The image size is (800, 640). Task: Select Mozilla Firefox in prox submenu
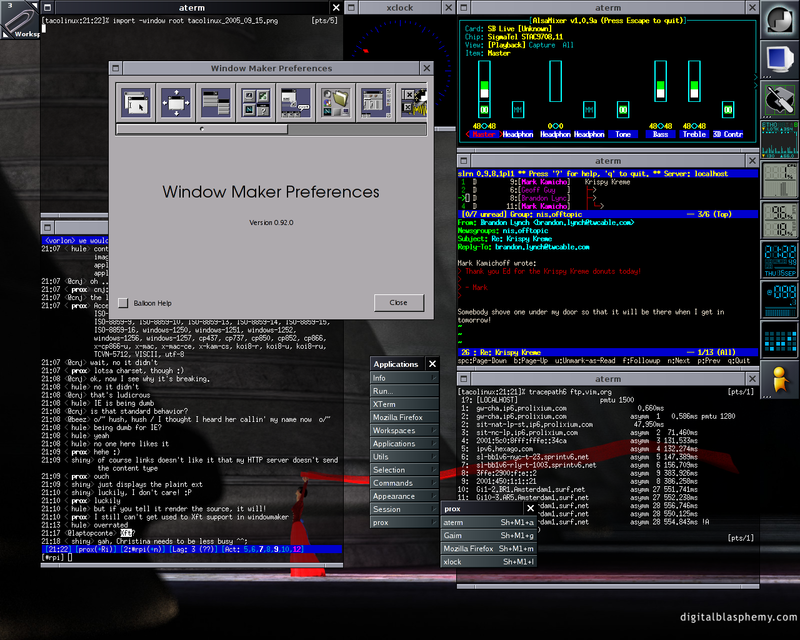(x=488, y=549)
